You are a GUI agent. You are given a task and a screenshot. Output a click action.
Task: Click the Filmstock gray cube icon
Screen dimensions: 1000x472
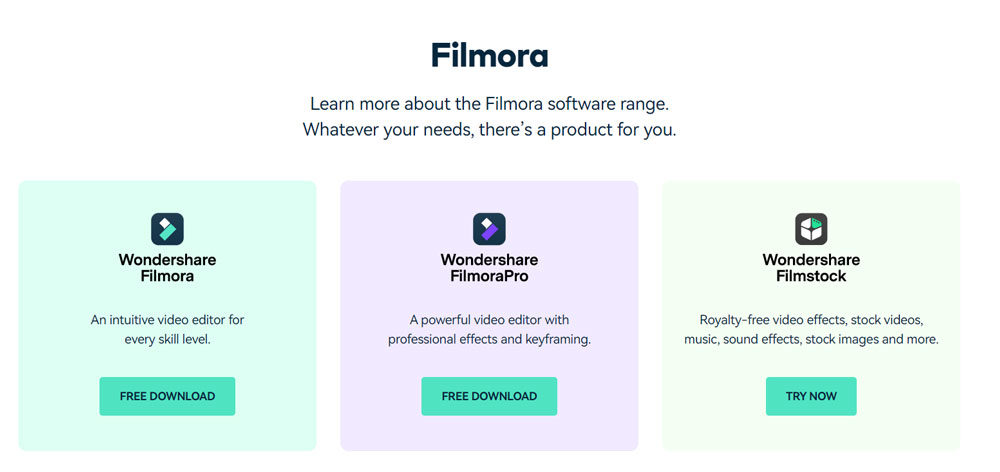pyautogui.click(x=811, y=229)
